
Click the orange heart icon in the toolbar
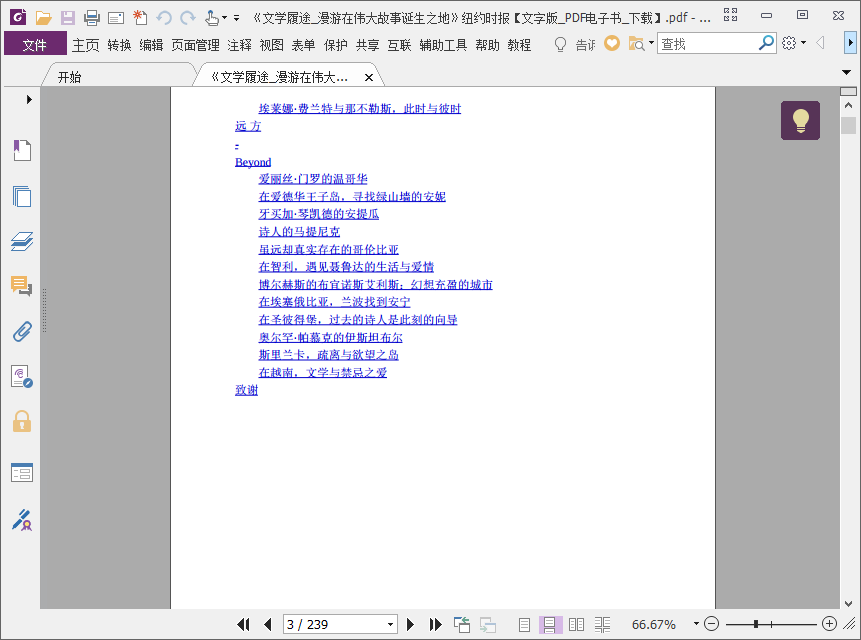(612, 43)
